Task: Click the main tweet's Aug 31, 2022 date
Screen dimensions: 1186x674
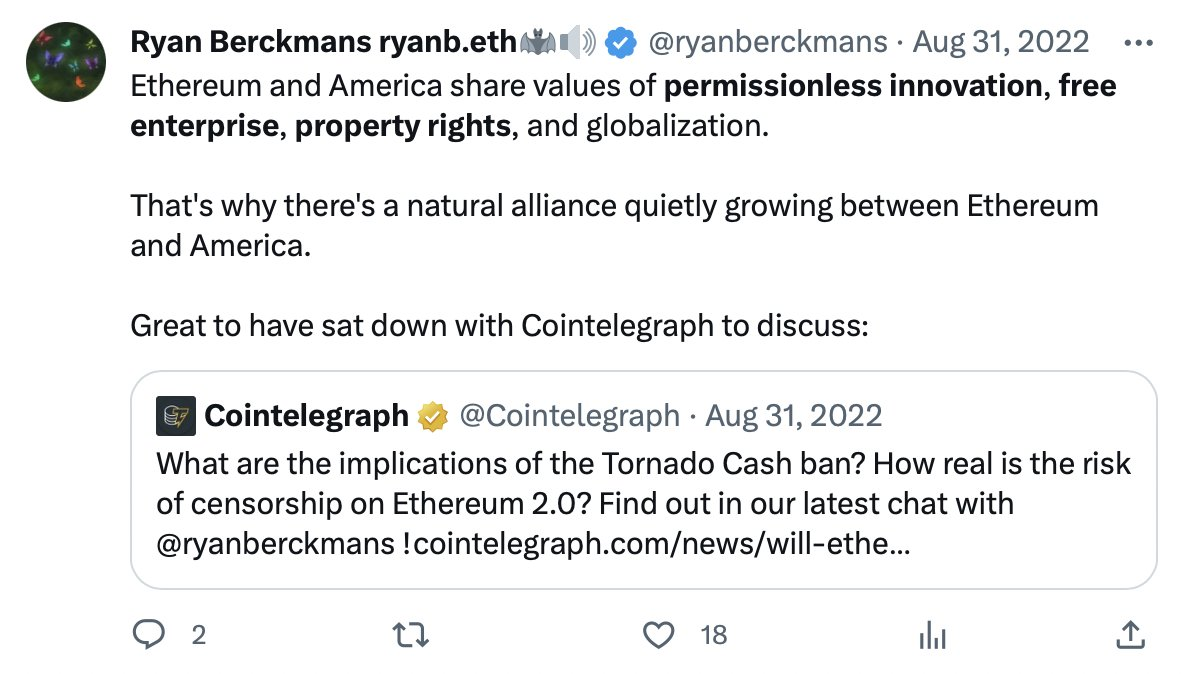Action: pyautogui.click(x=1000, y=43)
